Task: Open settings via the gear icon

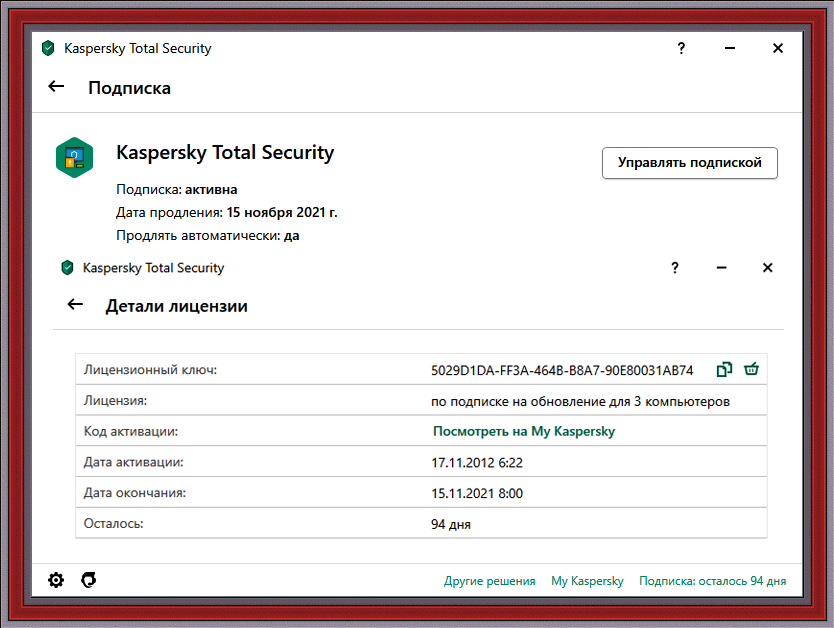Action: (x=56, y=580)
